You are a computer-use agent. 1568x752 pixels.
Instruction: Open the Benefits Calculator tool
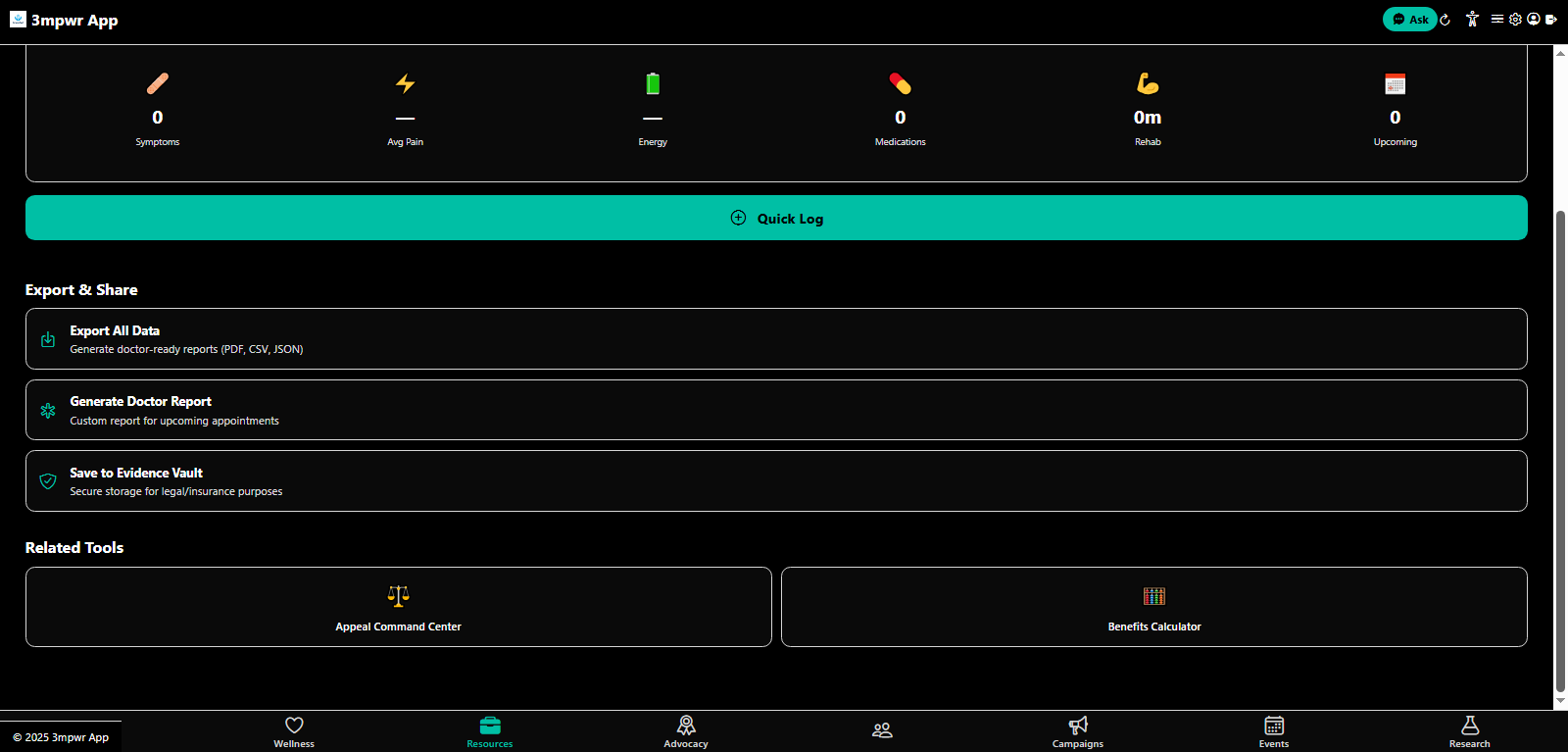(x=1154, y=607)
